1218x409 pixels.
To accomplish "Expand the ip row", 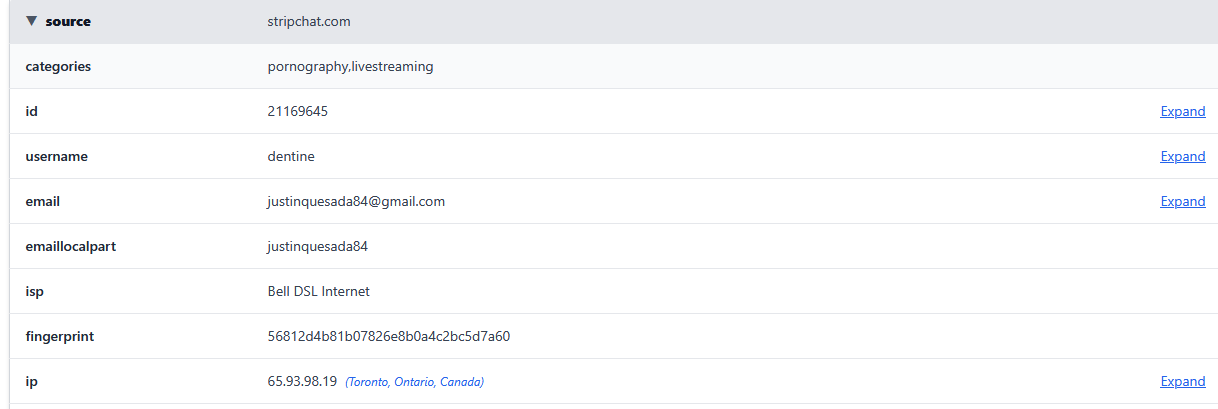I will [1182, 381].
